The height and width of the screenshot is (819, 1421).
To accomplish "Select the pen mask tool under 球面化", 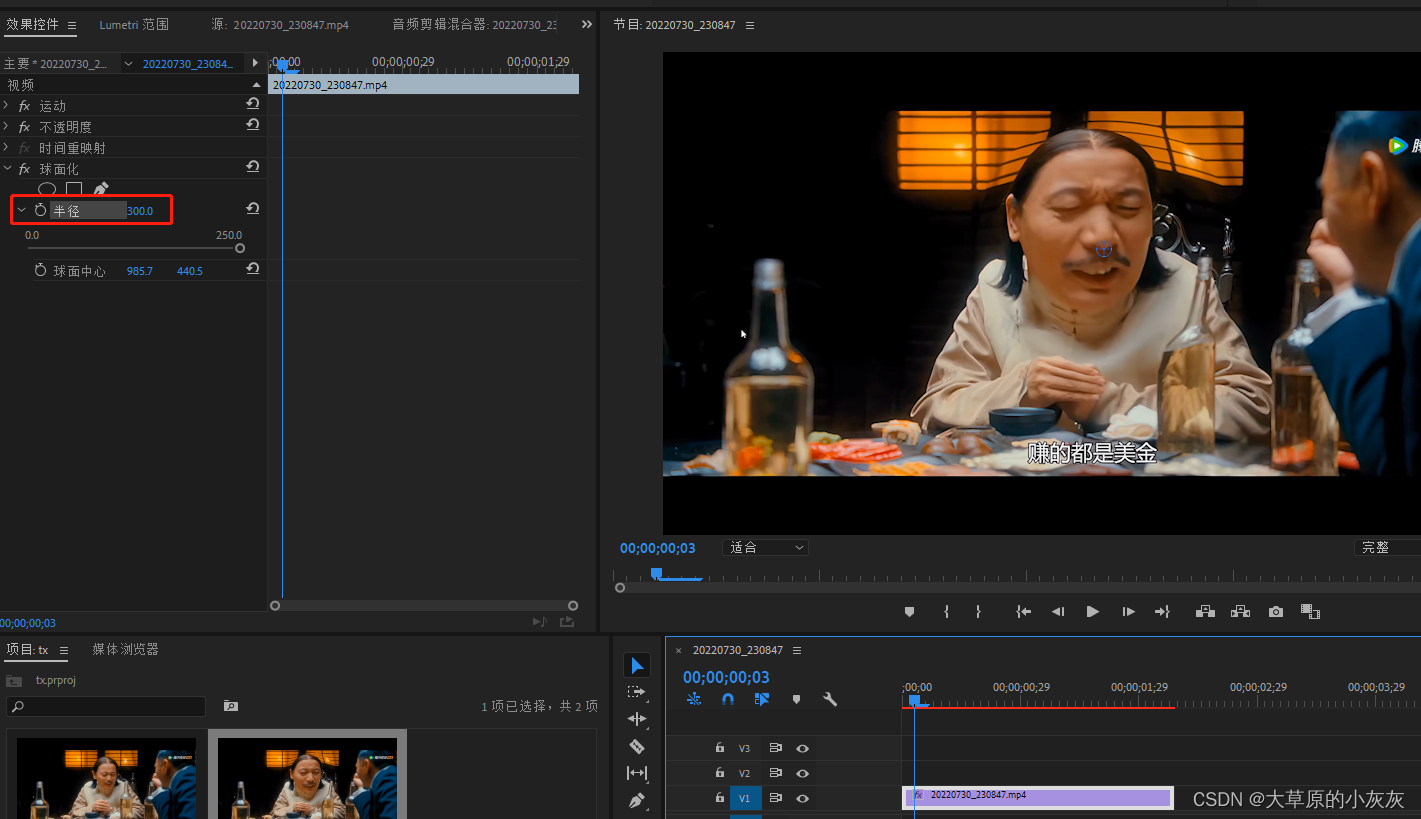I will click(x=100, y=189).
